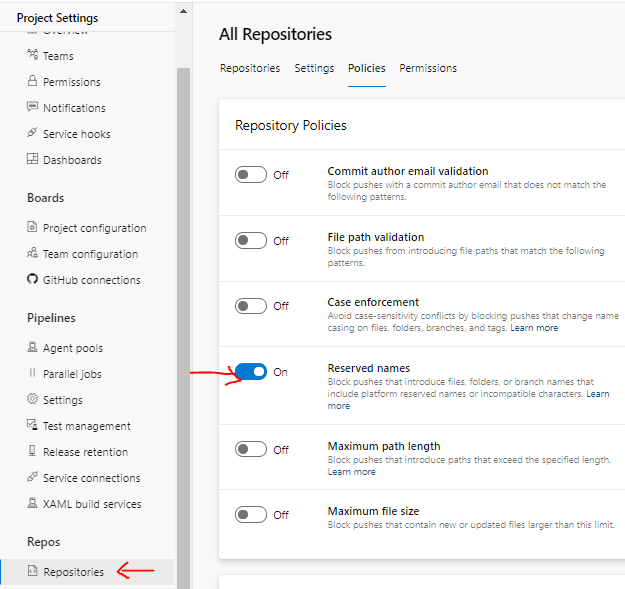
Task: Click the Service connections plug icon
Action: point(32,477)
